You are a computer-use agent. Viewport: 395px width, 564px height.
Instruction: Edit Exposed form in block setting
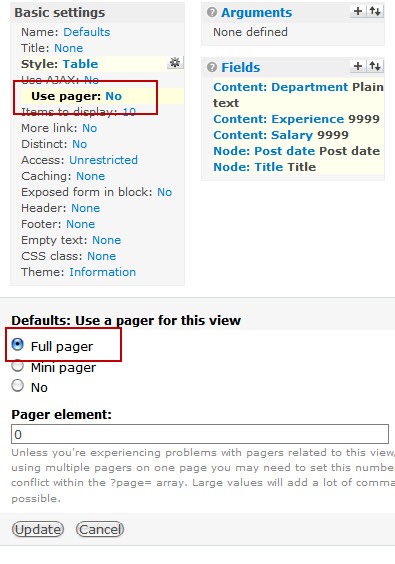tap(164, 192)
